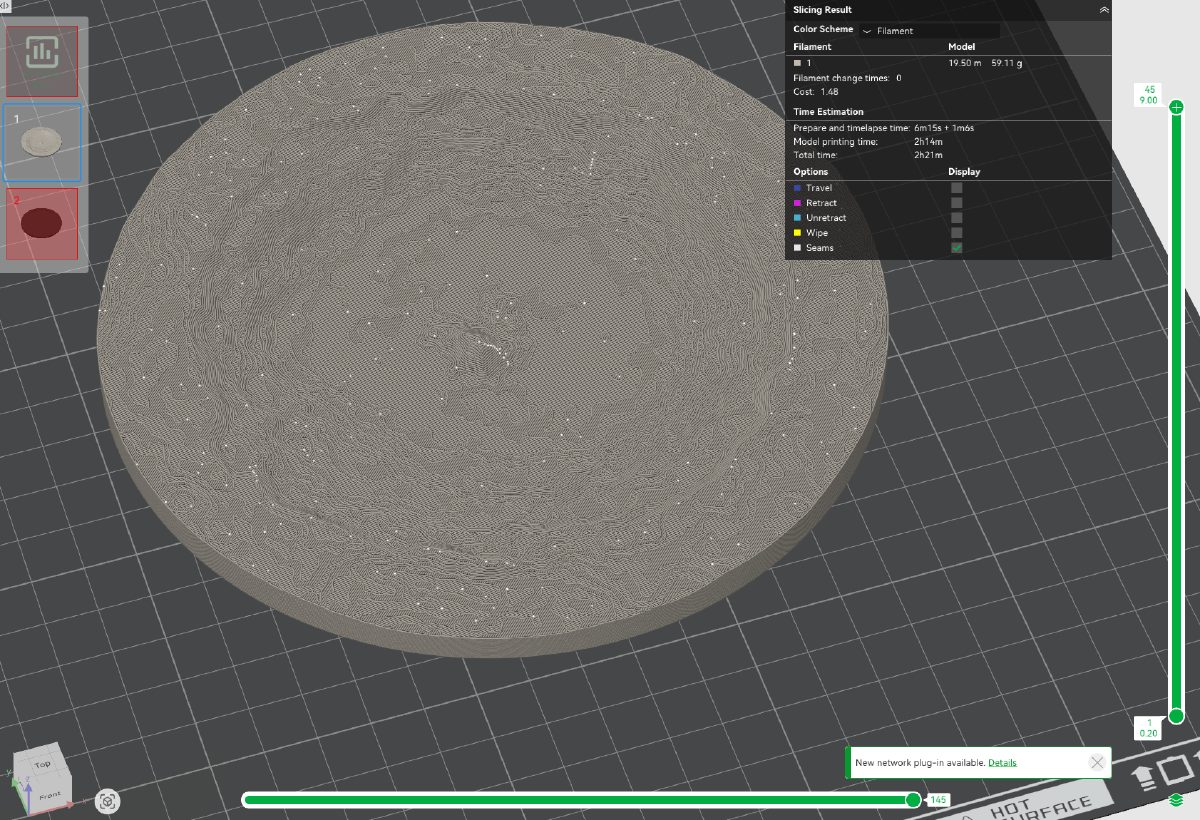This screenshot has width=1200, height=820.
Task: Select plate 1 thumbnail
Action: pos(42,143)
